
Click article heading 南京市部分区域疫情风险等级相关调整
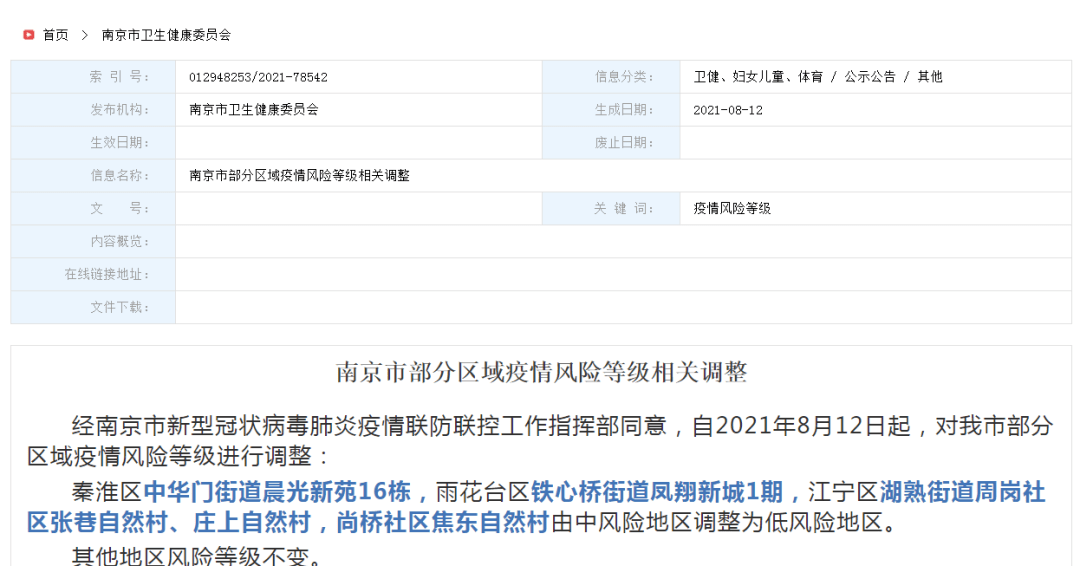coord(541,373)
